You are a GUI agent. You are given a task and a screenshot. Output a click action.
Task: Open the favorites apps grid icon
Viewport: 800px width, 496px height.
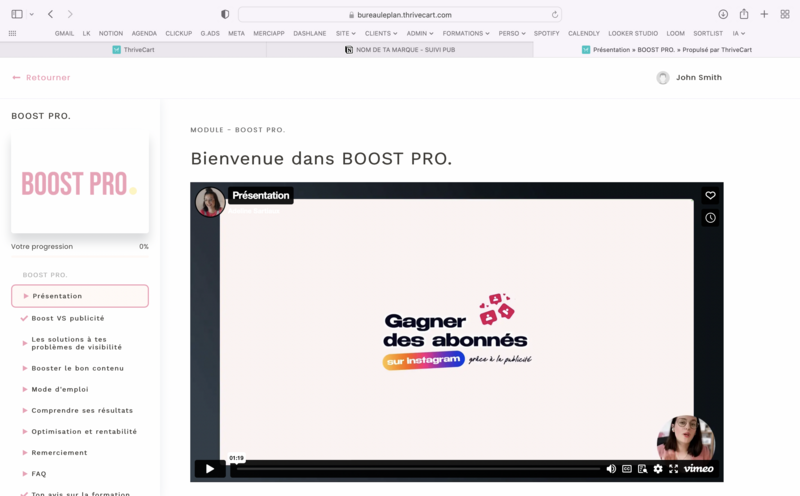pos(12,33)
